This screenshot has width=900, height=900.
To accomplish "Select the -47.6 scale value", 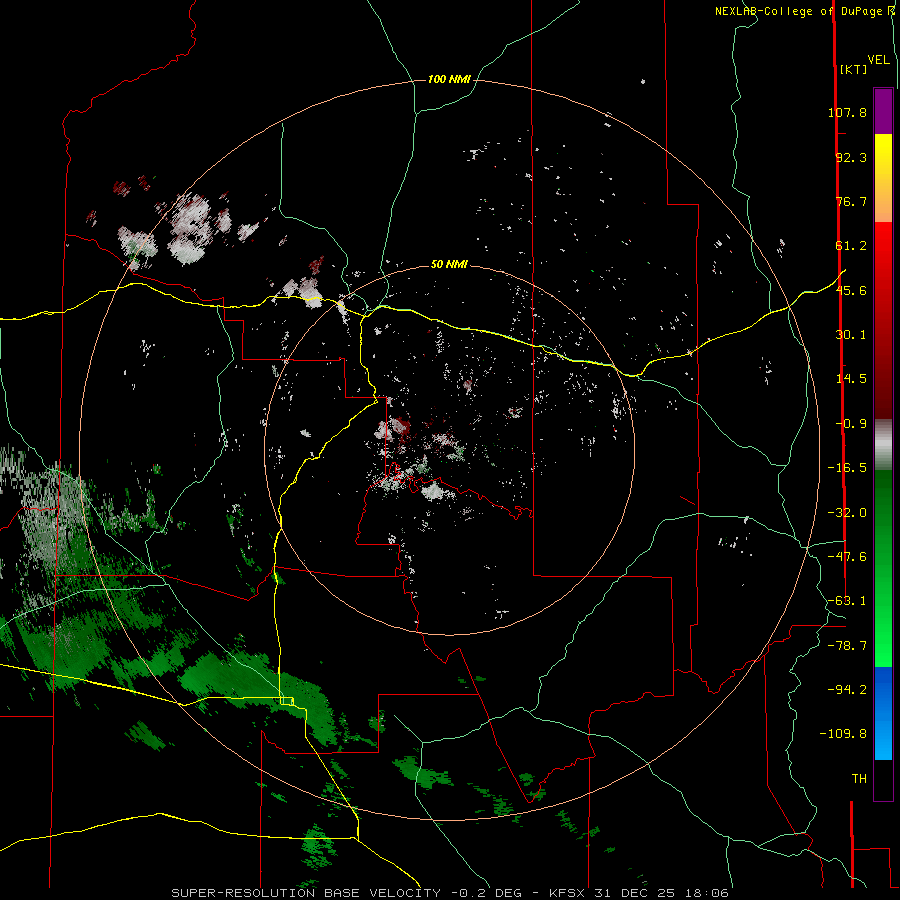I will [x=847, y=557].
